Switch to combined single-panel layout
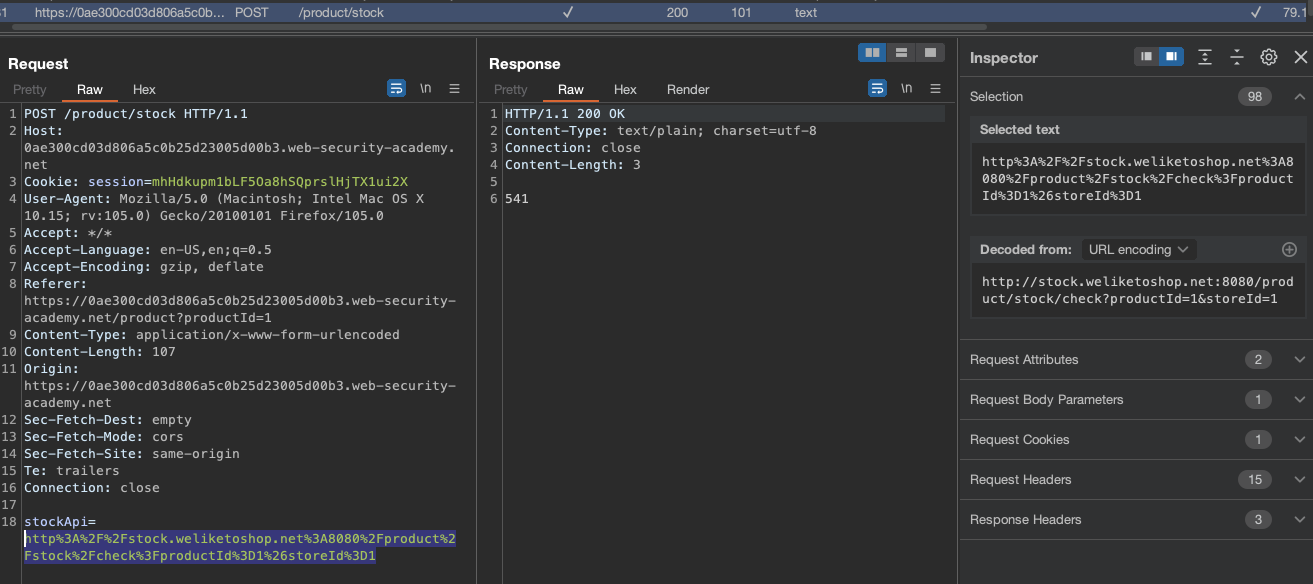Screen dimensions: 1313x584 tap(930, 52)
